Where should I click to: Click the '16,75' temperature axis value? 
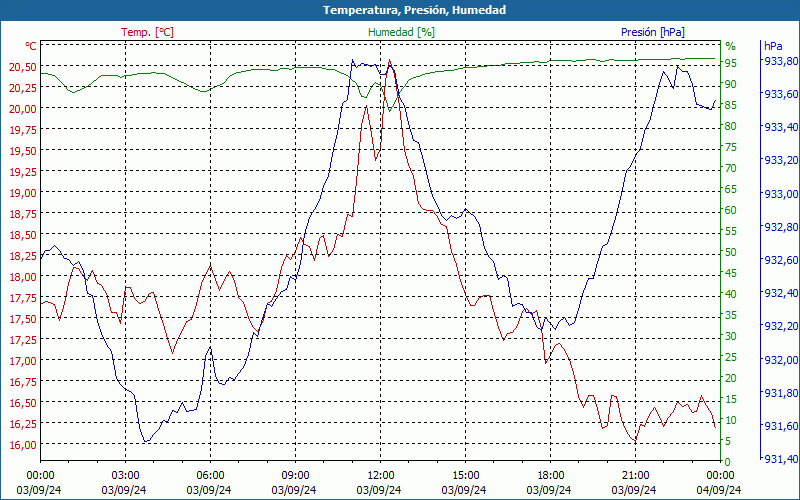[23, 382]
